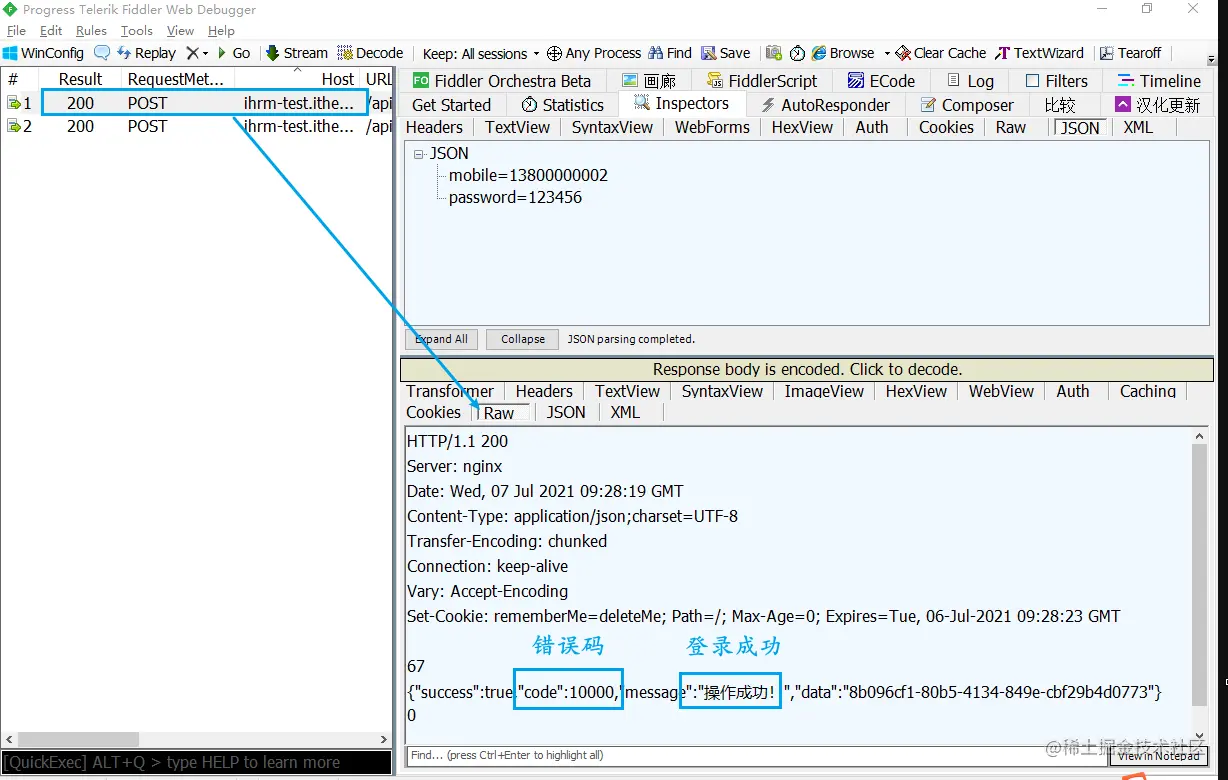Open the AutoResponder tab
This screenshot has height=780, width=1228.
pos(824,105)
